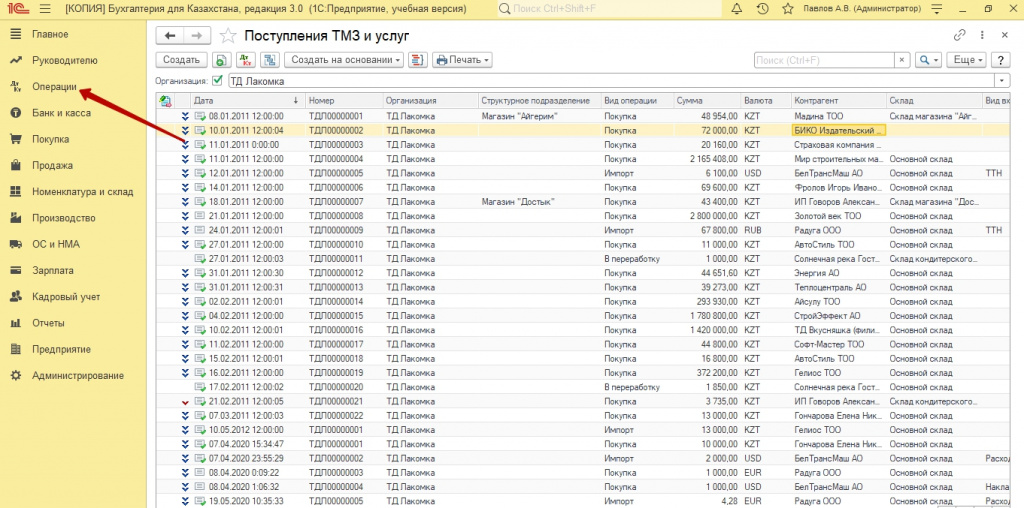
Task: Open Продажа section
Action: coord(52,165)
